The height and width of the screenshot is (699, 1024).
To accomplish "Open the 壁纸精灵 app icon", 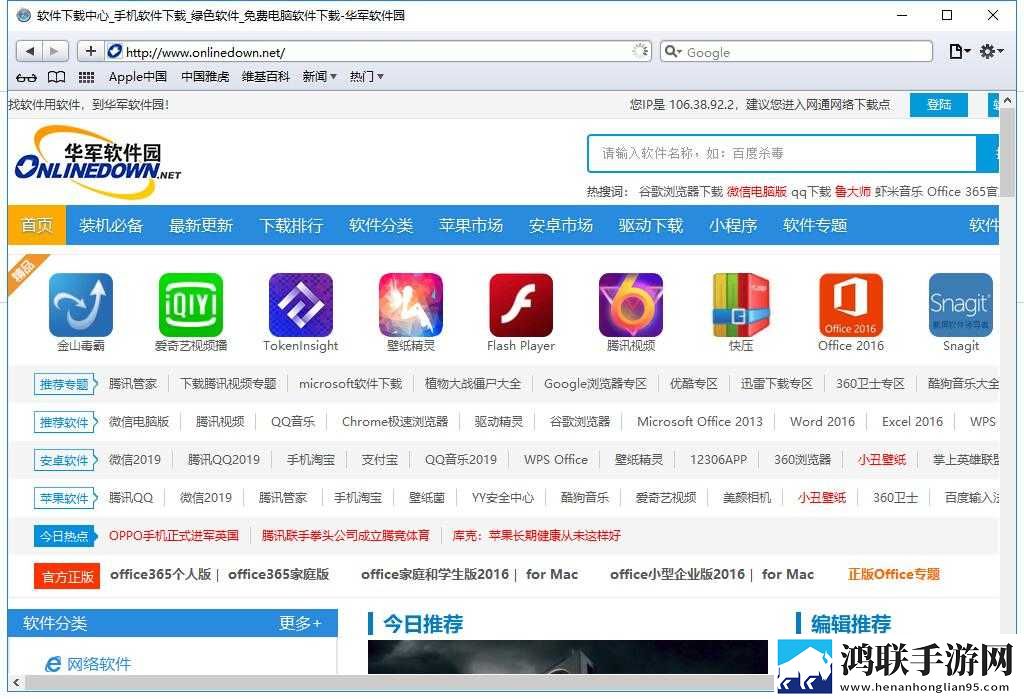I will (x=411, y=305).
